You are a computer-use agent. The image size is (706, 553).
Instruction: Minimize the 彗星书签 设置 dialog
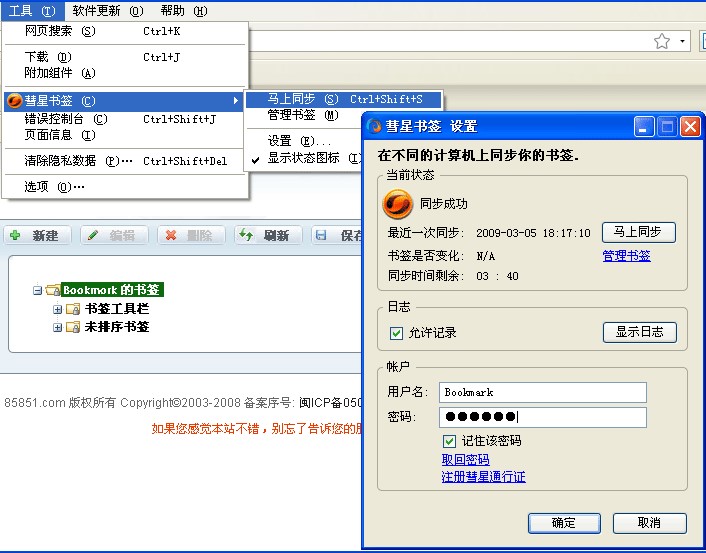[643, 127]
